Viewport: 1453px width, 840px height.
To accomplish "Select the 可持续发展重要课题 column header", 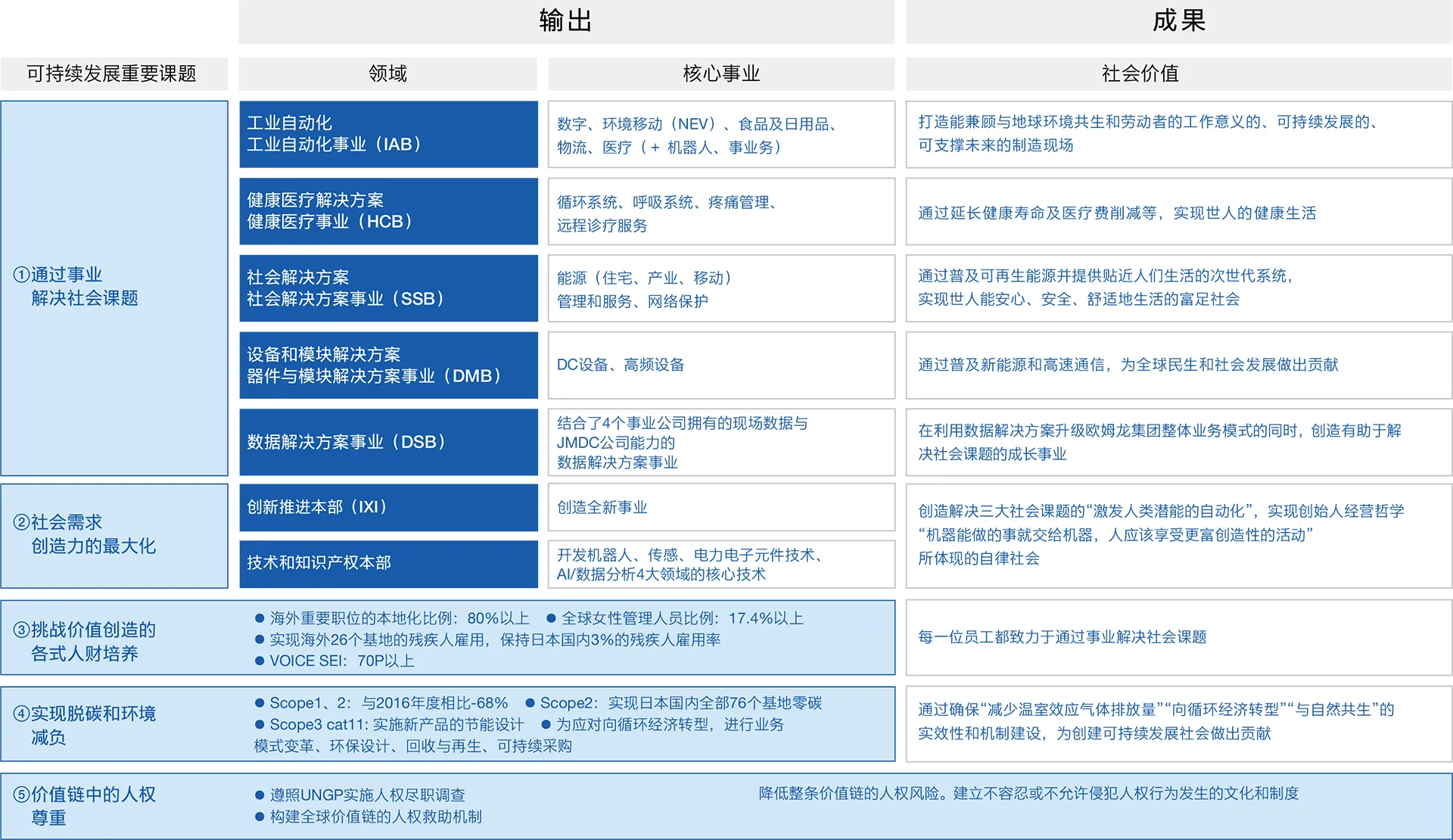I will pos(114,73).
